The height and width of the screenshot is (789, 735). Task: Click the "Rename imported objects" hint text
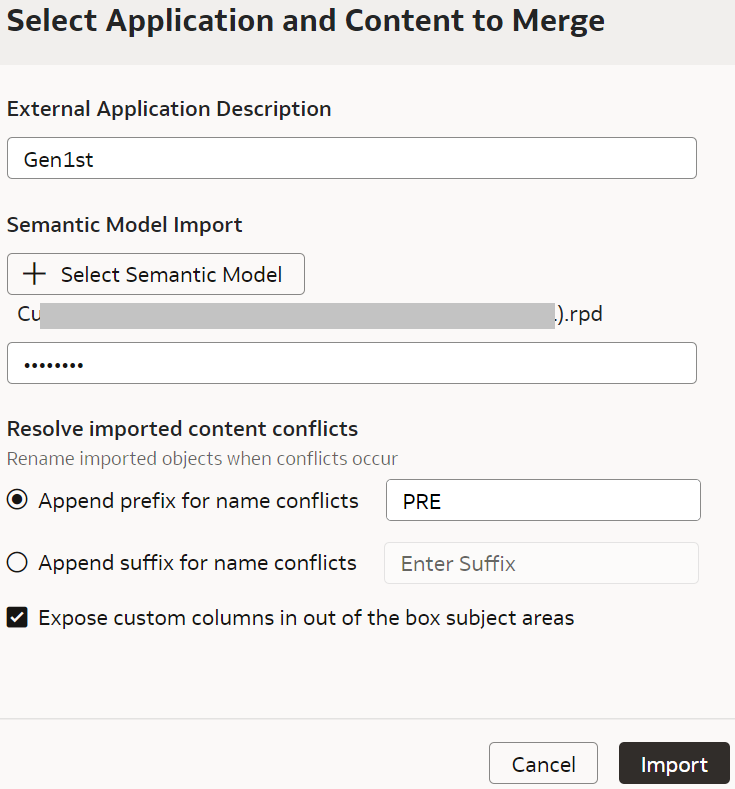pyautogui.click(x=202, y=459)
